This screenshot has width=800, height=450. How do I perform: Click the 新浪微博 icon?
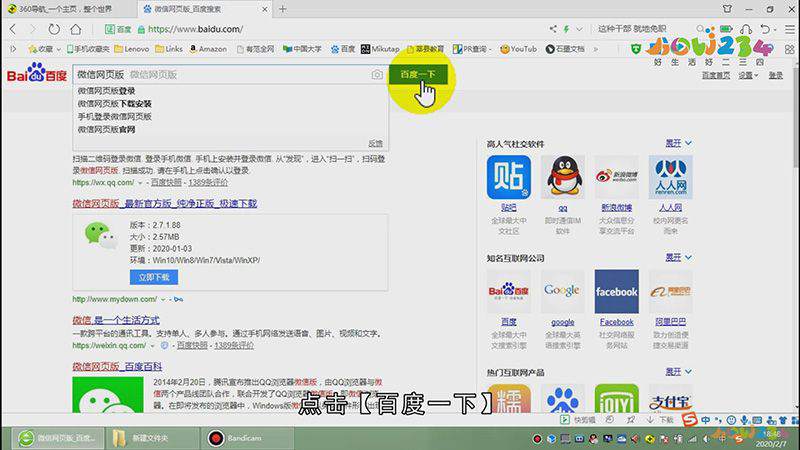click(616, 177)
